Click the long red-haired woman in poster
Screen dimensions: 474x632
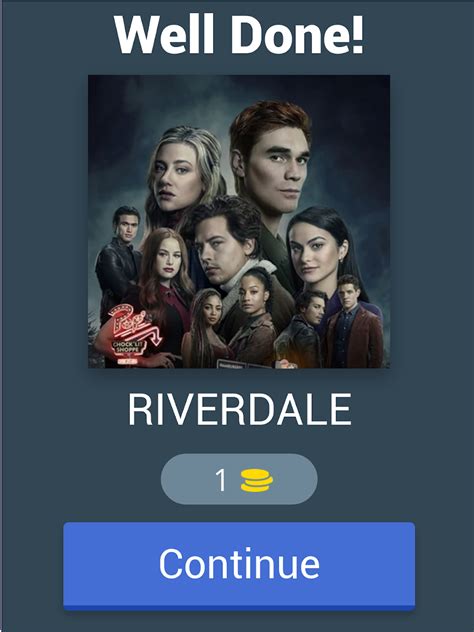tap(167, 274)
